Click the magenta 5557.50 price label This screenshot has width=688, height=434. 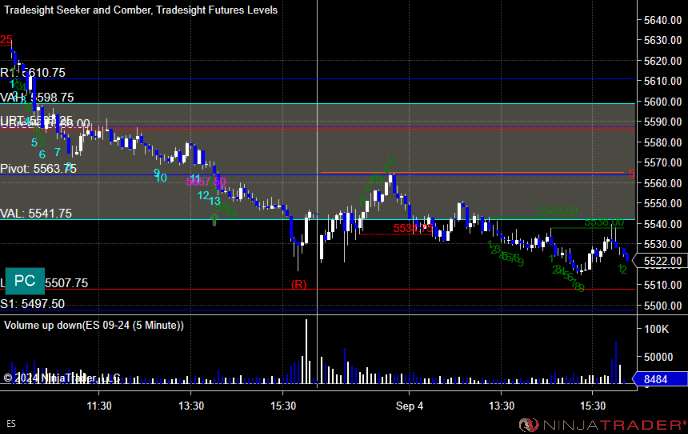click(206, 181)
